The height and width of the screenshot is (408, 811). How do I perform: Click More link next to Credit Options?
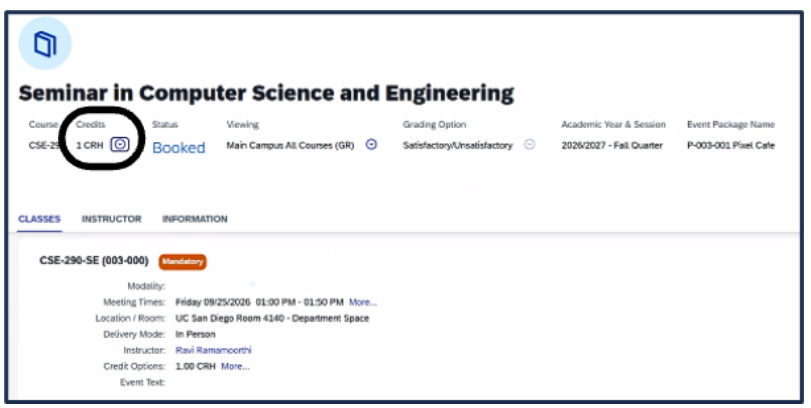click(235, 366)
